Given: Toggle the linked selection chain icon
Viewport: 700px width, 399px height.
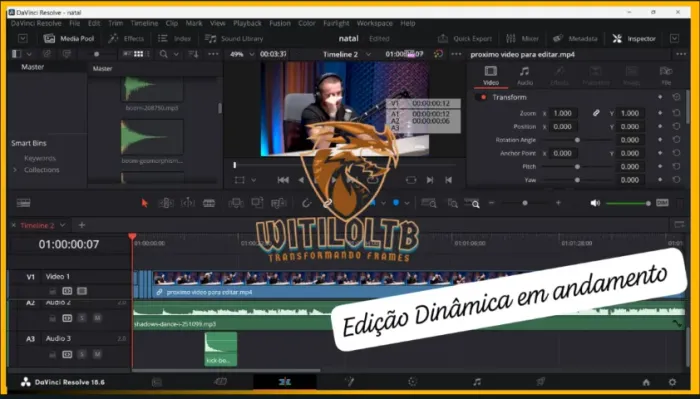Looking at the screenshot, I should click(328, 204).
